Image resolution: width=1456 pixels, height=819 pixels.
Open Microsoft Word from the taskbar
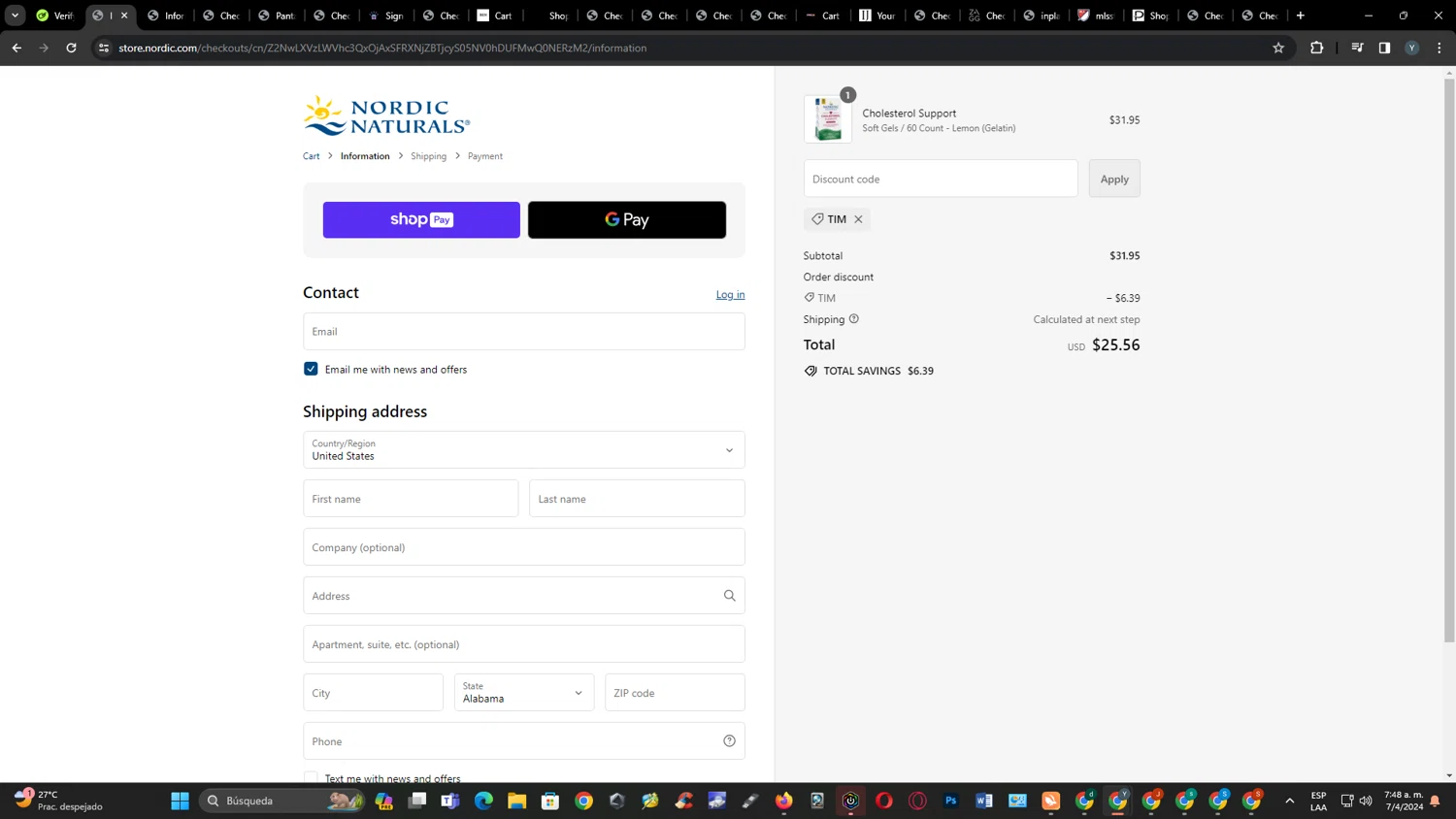983,801
